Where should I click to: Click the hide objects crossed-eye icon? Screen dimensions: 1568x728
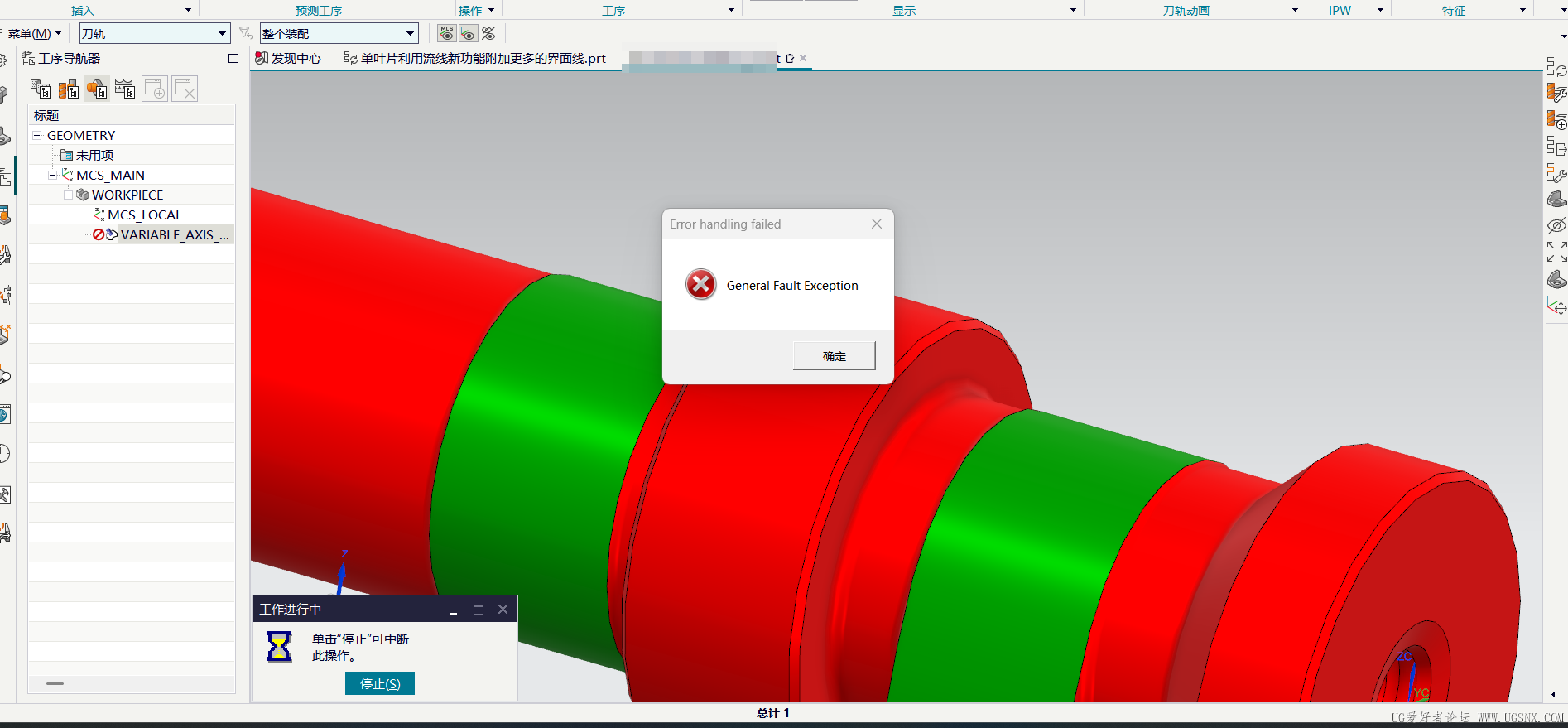point(1556,226)
